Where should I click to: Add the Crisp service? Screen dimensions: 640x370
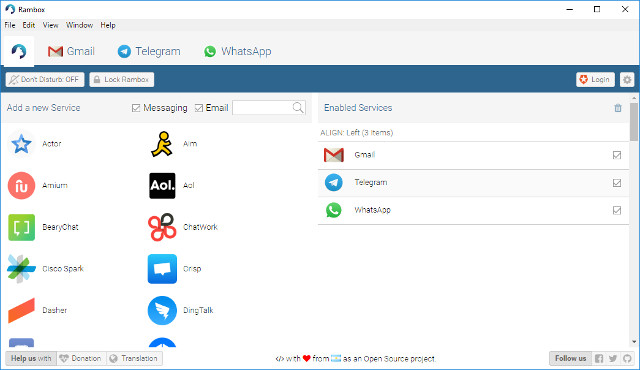tap(162, 269)
